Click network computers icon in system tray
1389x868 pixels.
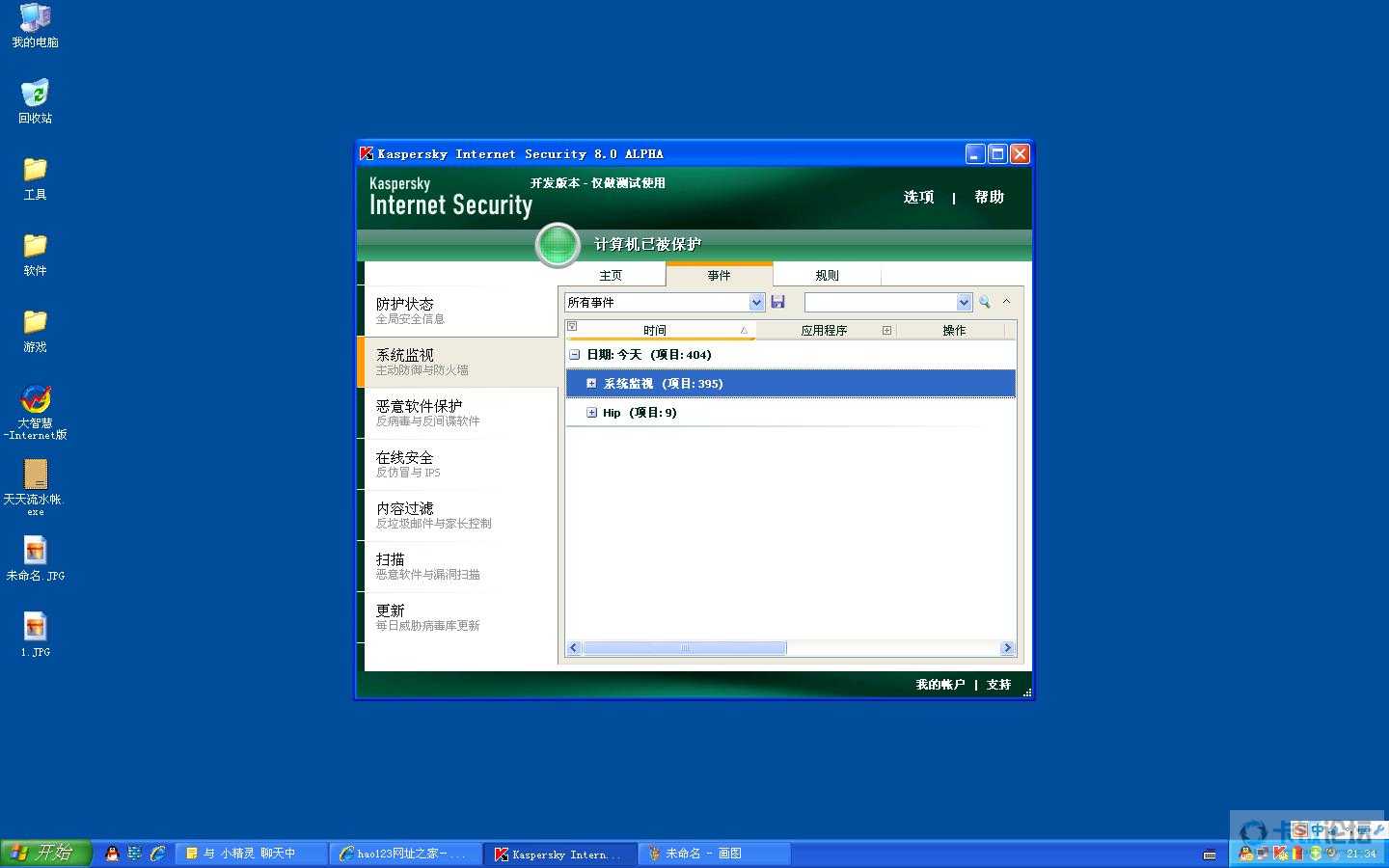pos(1263,854)
